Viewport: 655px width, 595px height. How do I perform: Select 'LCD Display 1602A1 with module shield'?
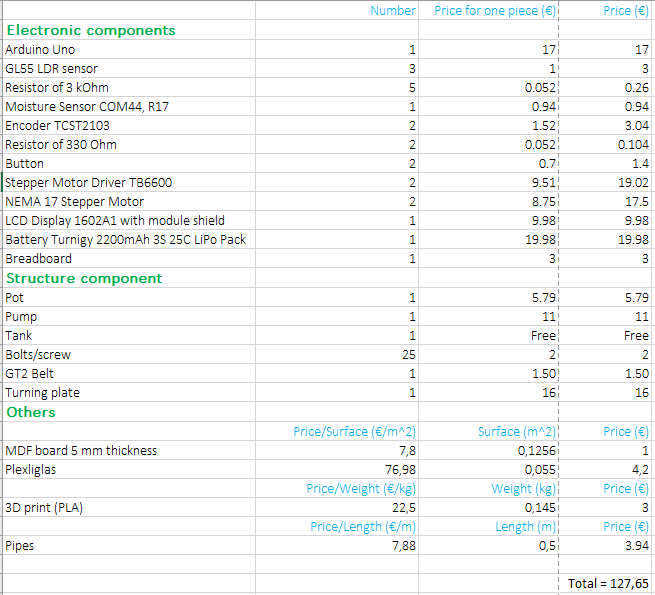click(x=129, y=221)
